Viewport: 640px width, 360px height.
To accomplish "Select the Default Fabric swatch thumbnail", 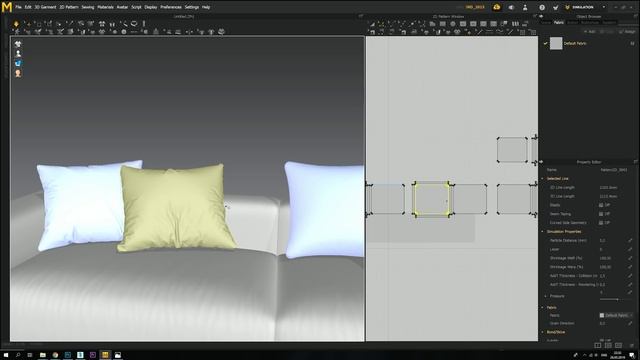I will click(x=556, y=43).
